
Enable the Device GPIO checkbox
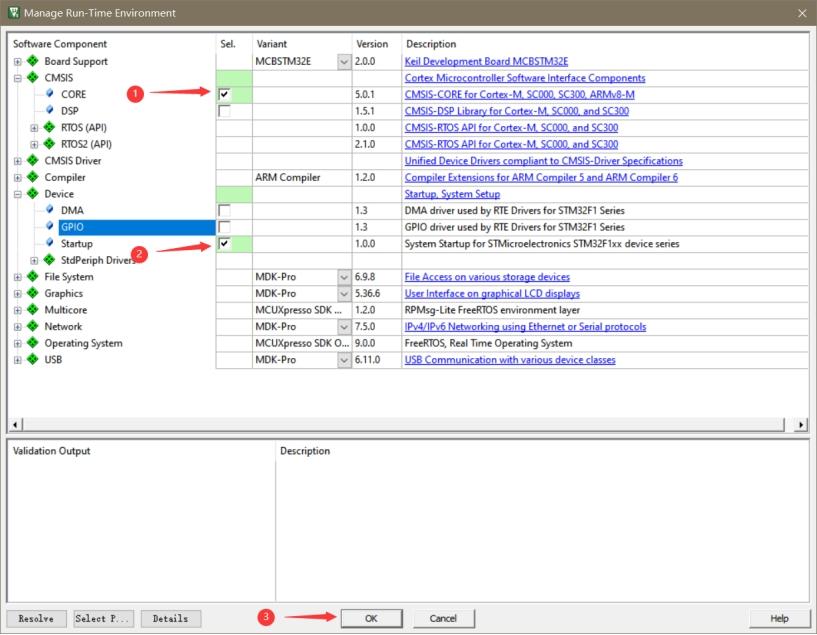click(x=225, y=227)
